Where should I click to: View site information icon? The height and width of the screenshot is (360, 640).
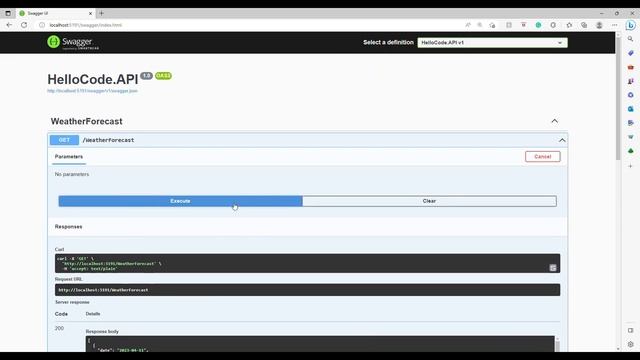pos(42,25)
